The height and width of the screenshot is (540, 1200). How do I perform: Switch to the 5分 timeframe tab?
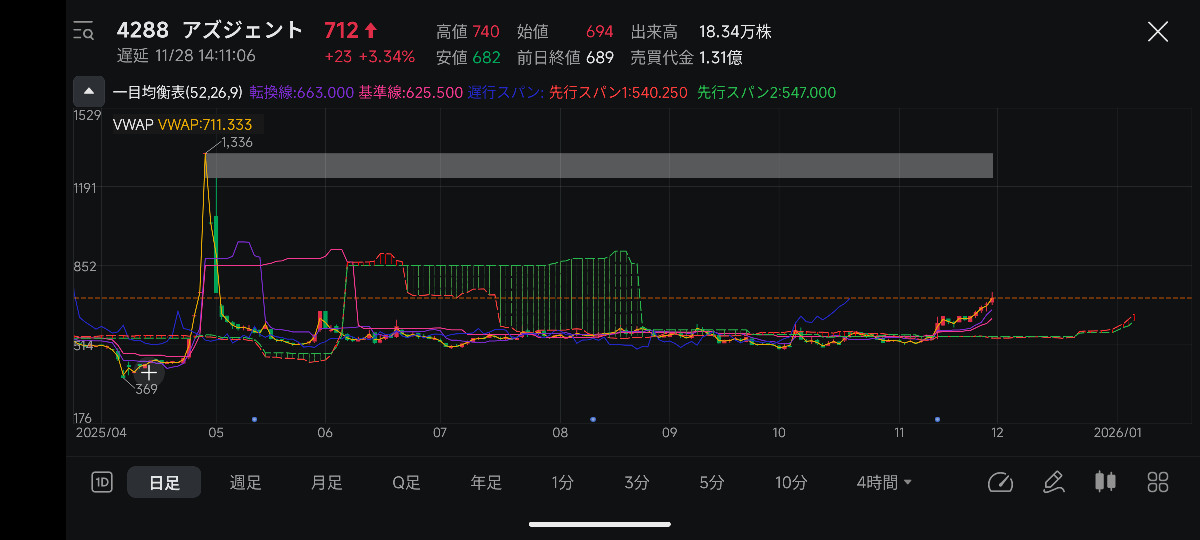tap(711, 483)
